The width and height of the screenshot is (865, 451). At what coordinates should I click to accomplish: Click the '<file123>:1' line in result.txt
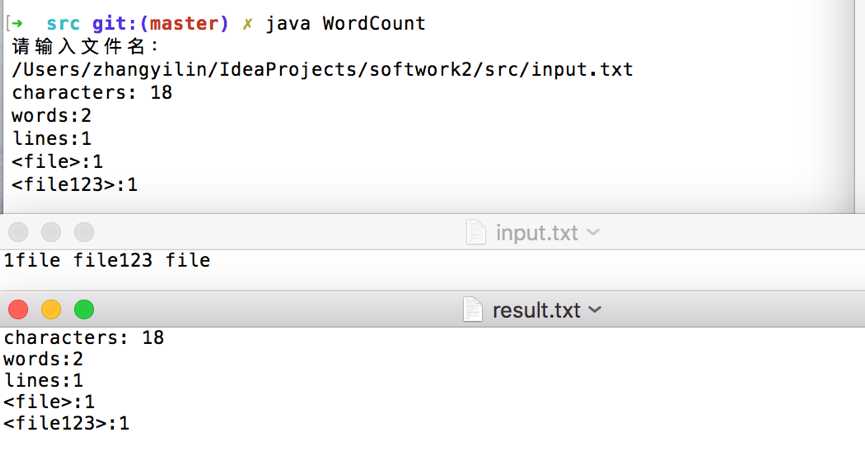[66, 423]
